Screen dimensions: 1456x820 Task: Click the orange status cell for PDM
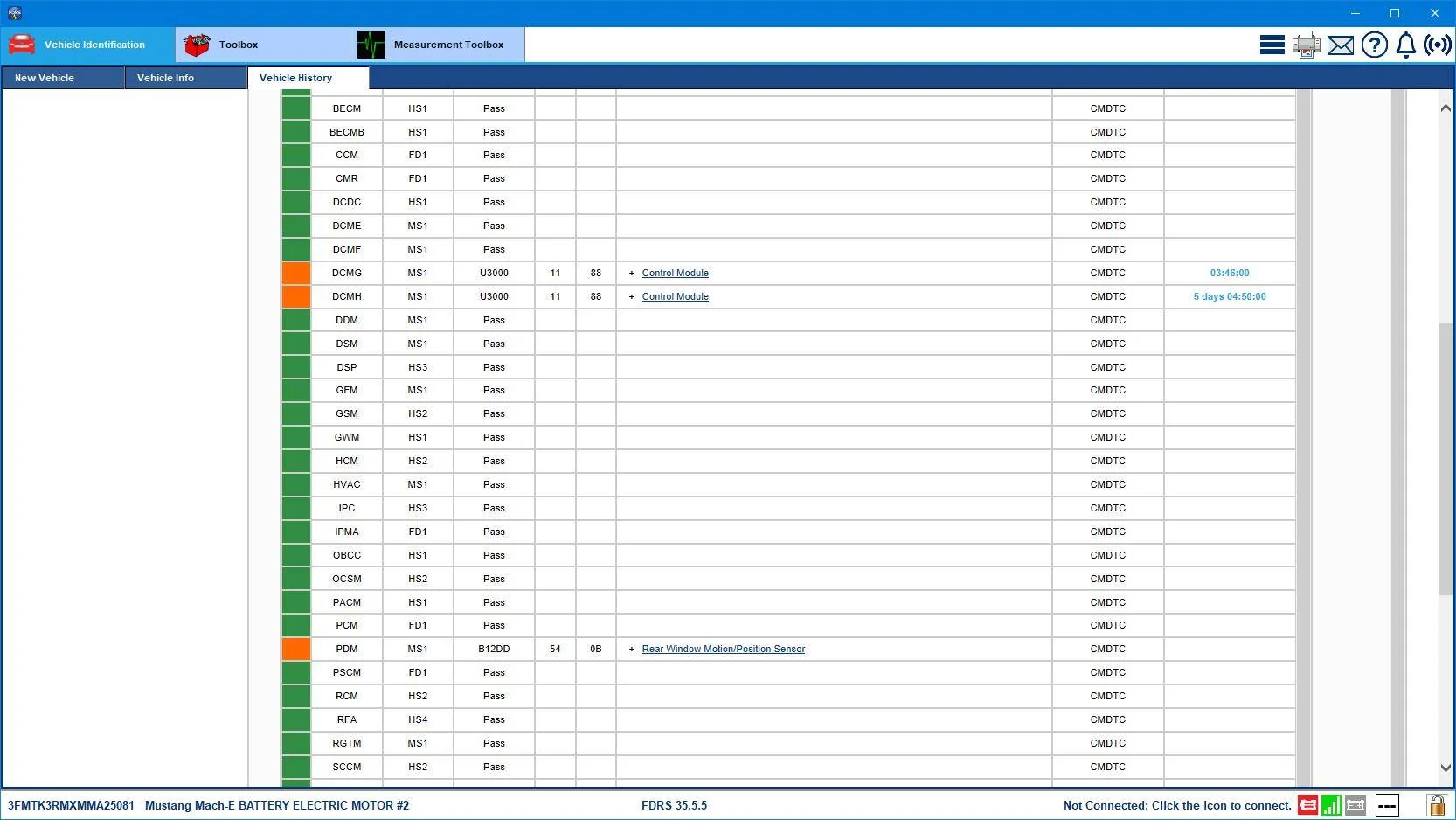coord(296,649)
